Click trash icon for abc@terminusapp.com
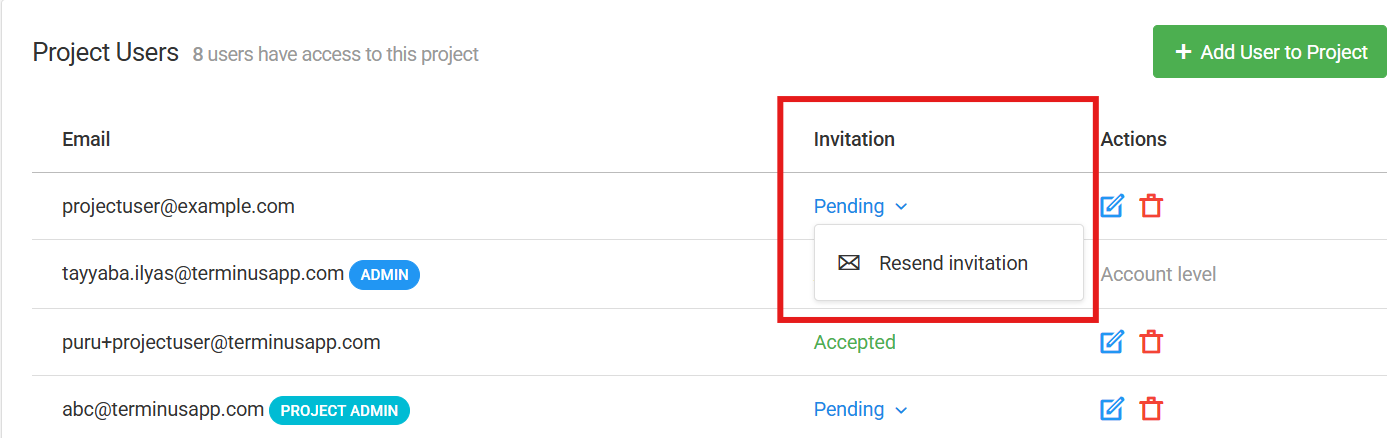The height and width of the screenshot is (438, 1396). 1151,409
